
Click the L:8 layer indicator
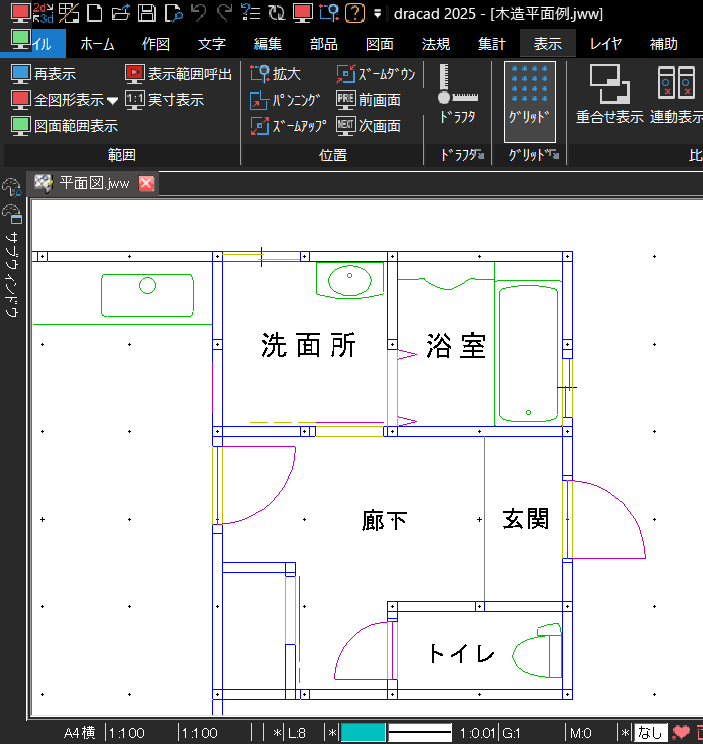297,733
